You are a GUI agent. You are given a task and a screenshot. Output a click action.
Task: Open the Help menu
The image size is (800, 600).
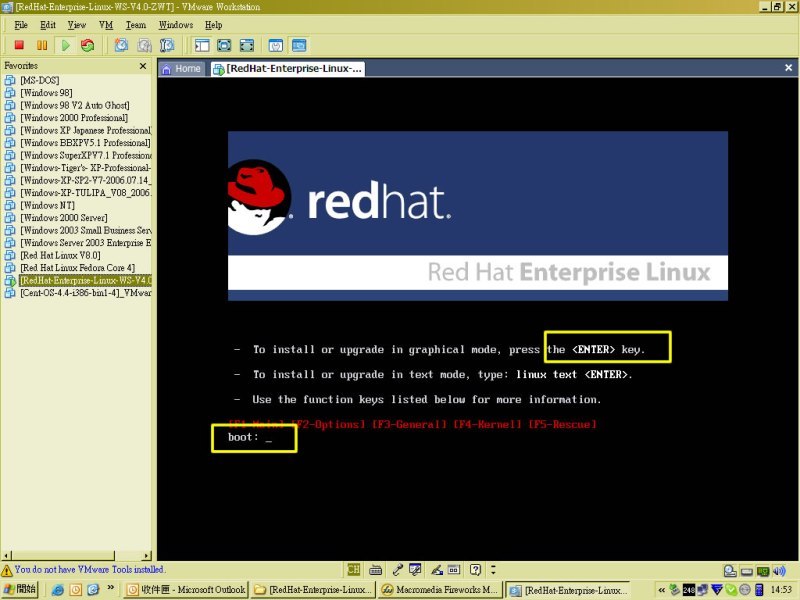(x=214, y=25)
